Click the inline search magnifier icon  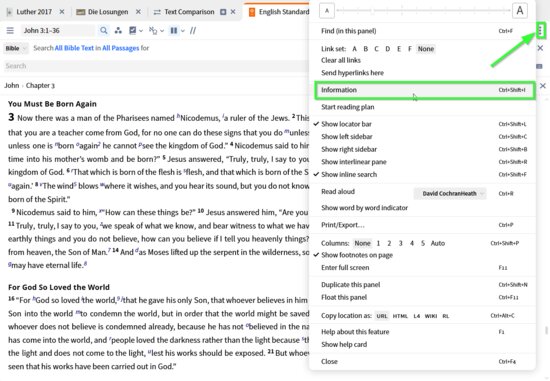click(103, 31)
